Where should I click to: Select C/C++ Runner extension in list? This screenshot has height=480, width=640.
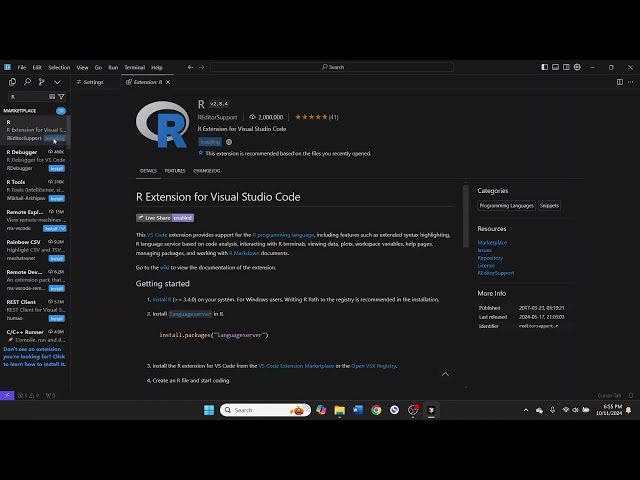pos(35,336)
